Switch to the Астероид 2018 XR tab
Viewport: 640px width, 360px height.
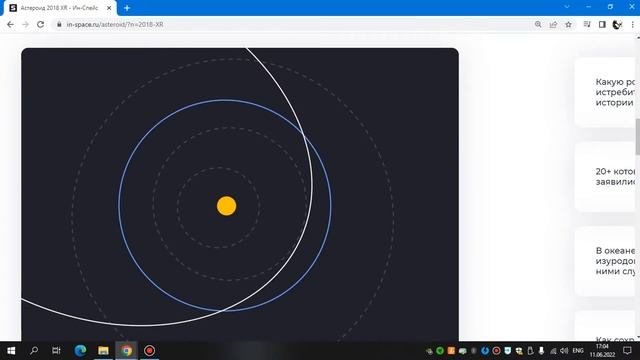(60, 8)
